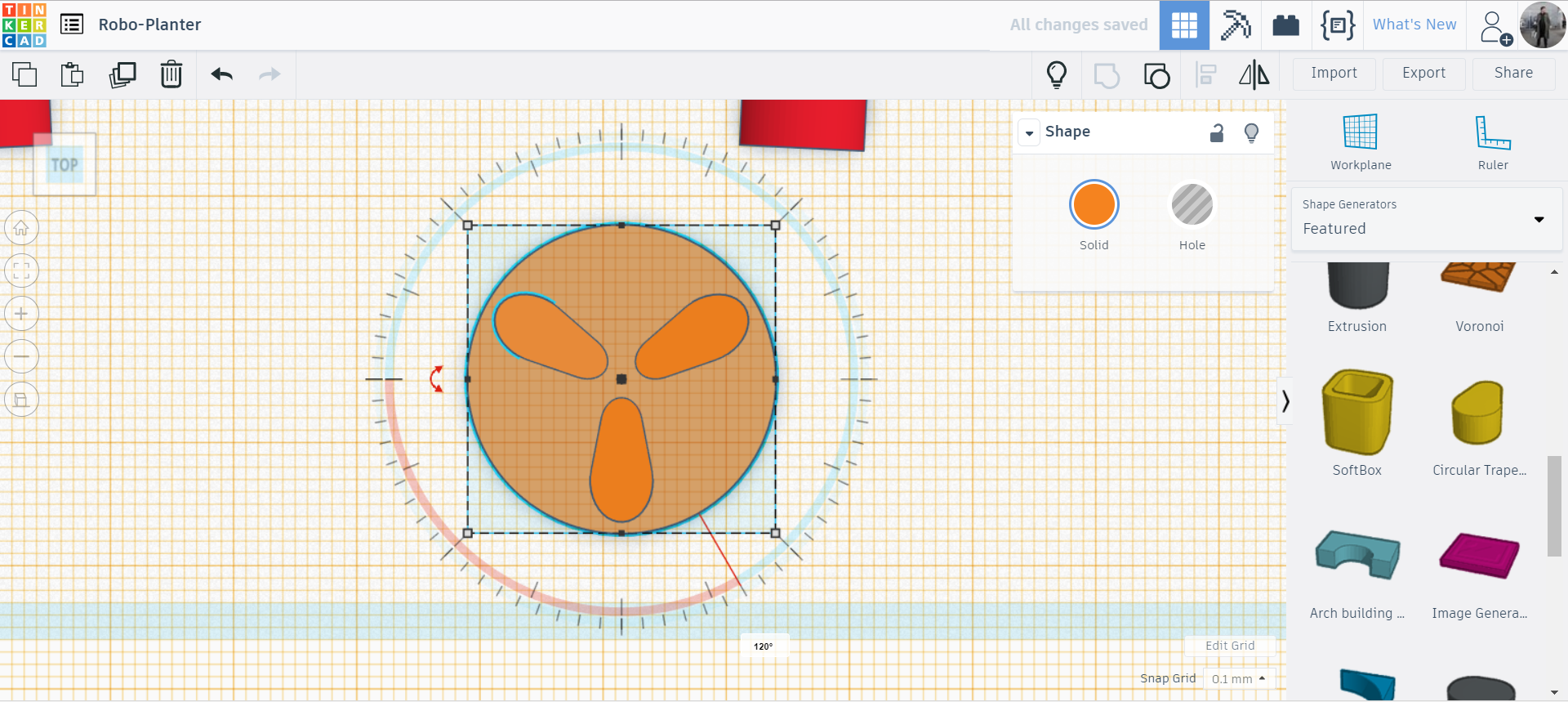Set shape to Solid color
The width and height of the screenshot is (1568, 702).
1094,204
